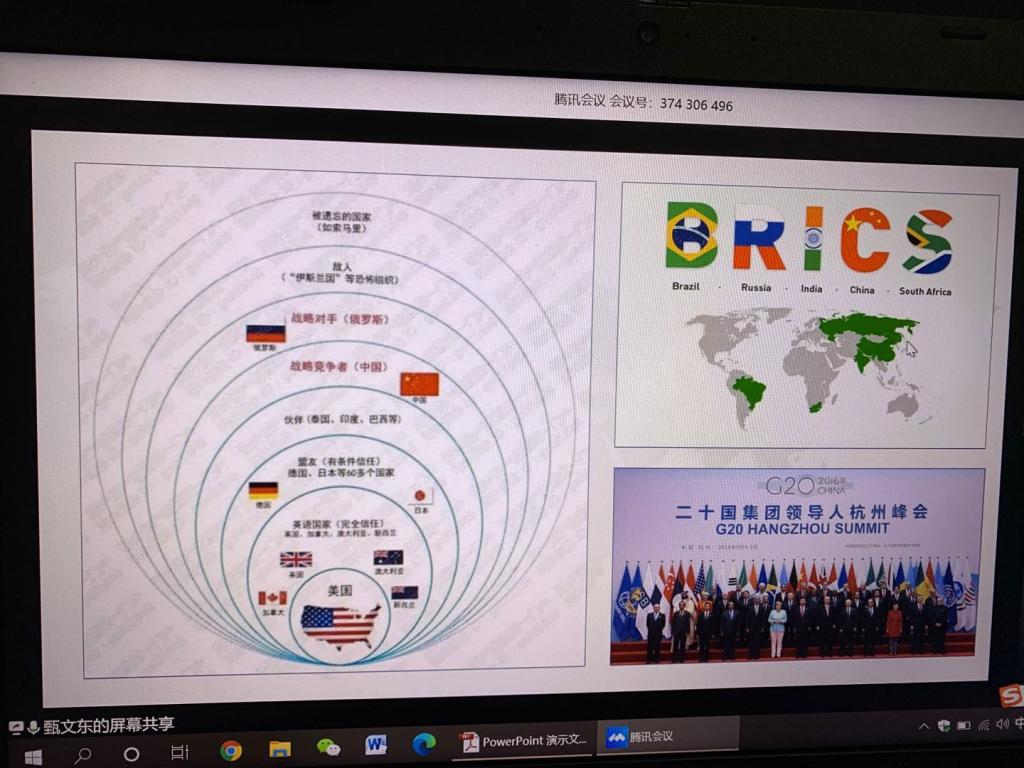The image size is (1024, 768).
Task: Open WeChat from the taskbar
Action: (328, 747)
